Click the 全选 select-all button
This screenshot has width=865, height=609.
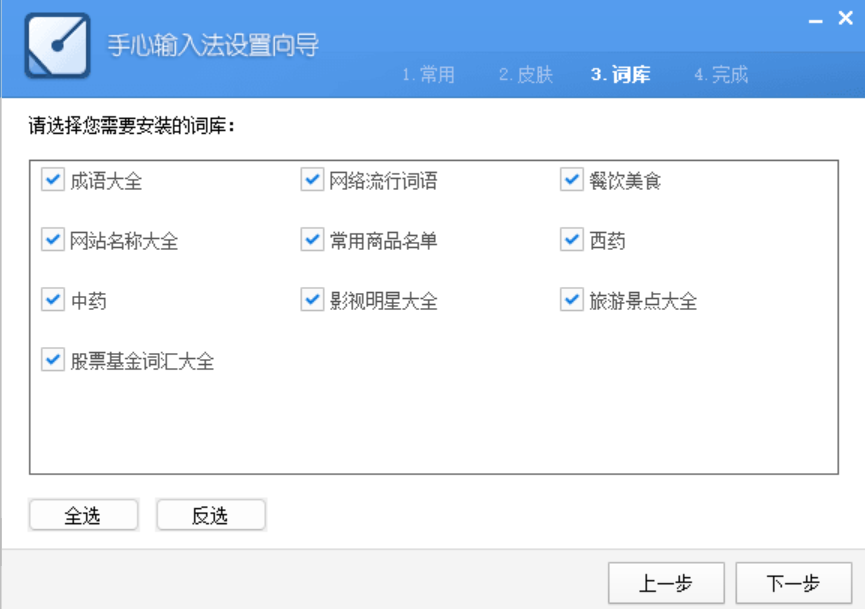coord(84,514)
